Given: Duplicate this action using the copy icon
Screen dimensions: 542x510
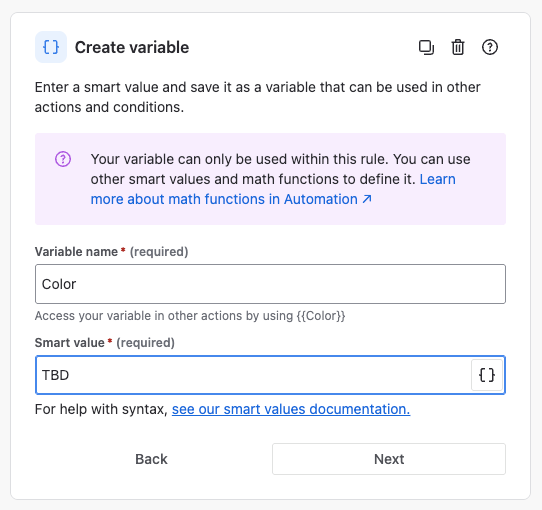Looking at the screenshot, I should 426,47.
